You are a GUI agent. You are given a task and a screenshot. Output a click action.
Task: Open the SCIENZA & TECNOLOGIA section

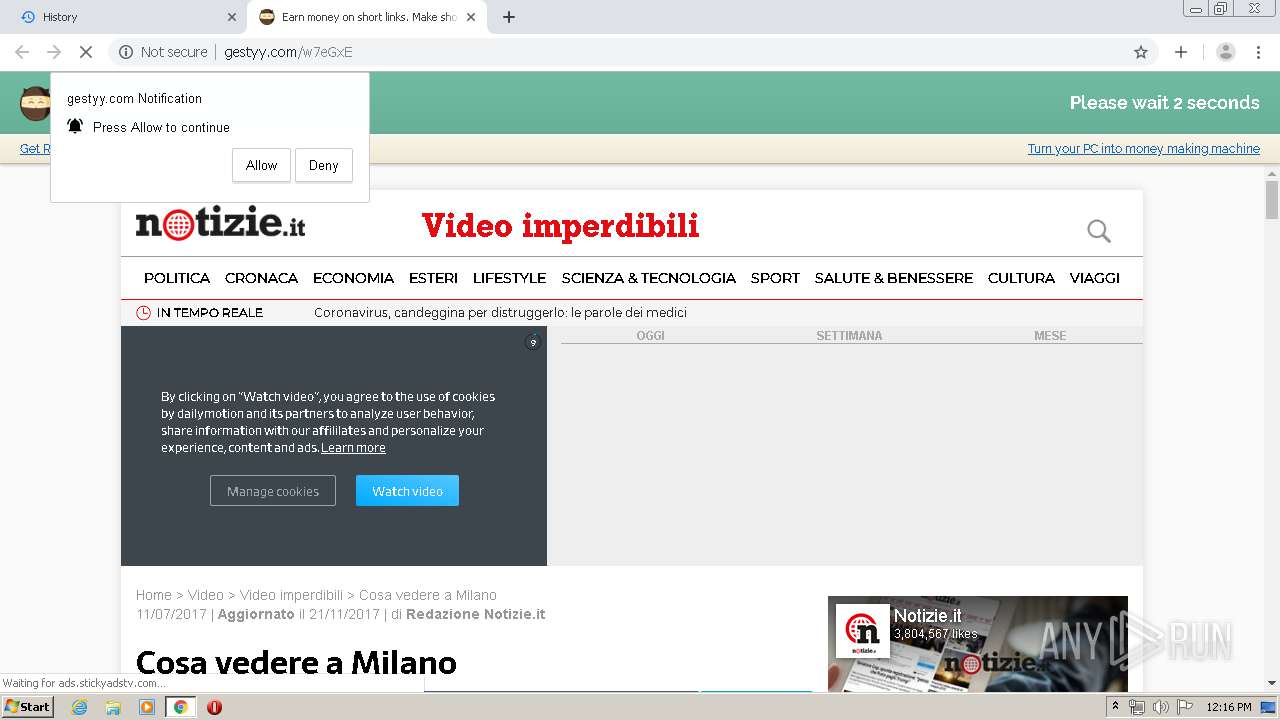click(x=649, y=278)
